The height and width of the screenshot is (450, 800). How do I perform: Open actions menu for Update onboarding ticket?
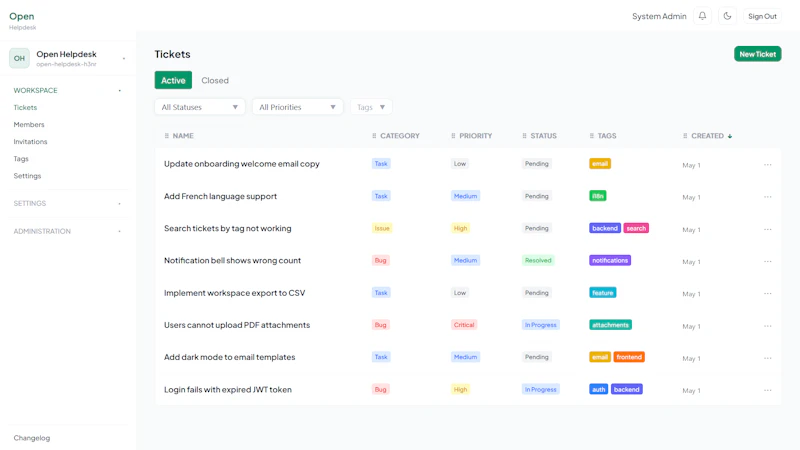tap(768, 165)
